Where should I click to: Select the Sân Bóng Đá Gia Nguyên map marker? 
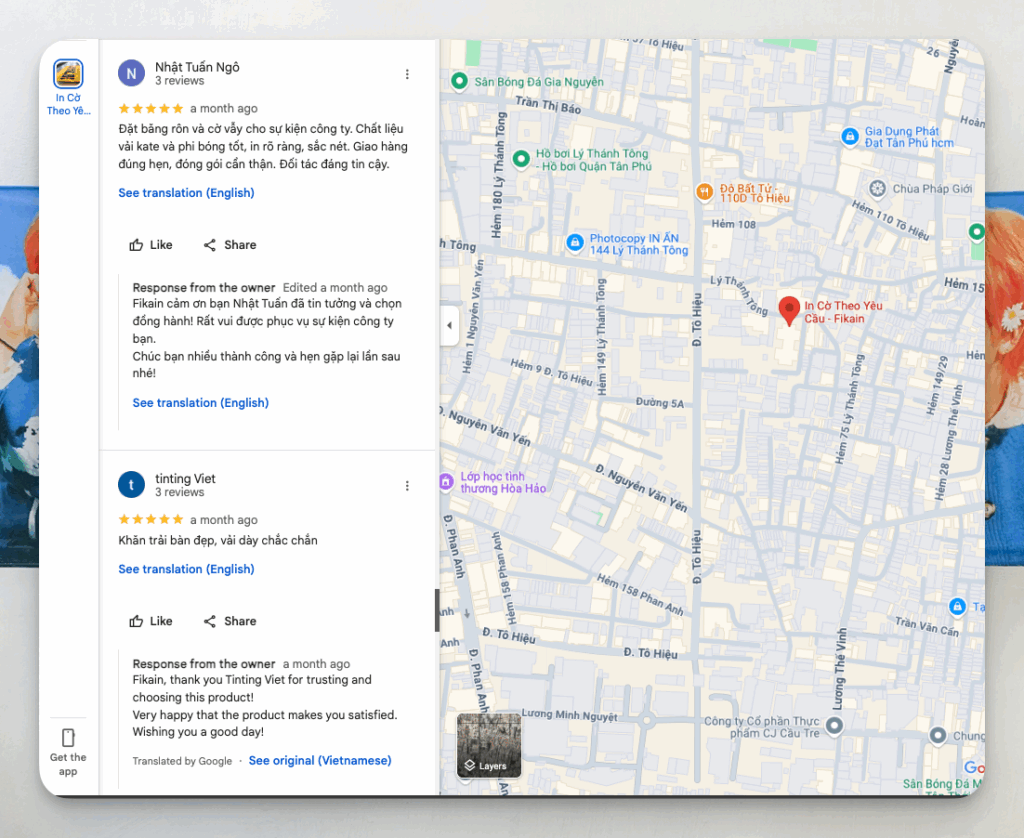point(460,81)
